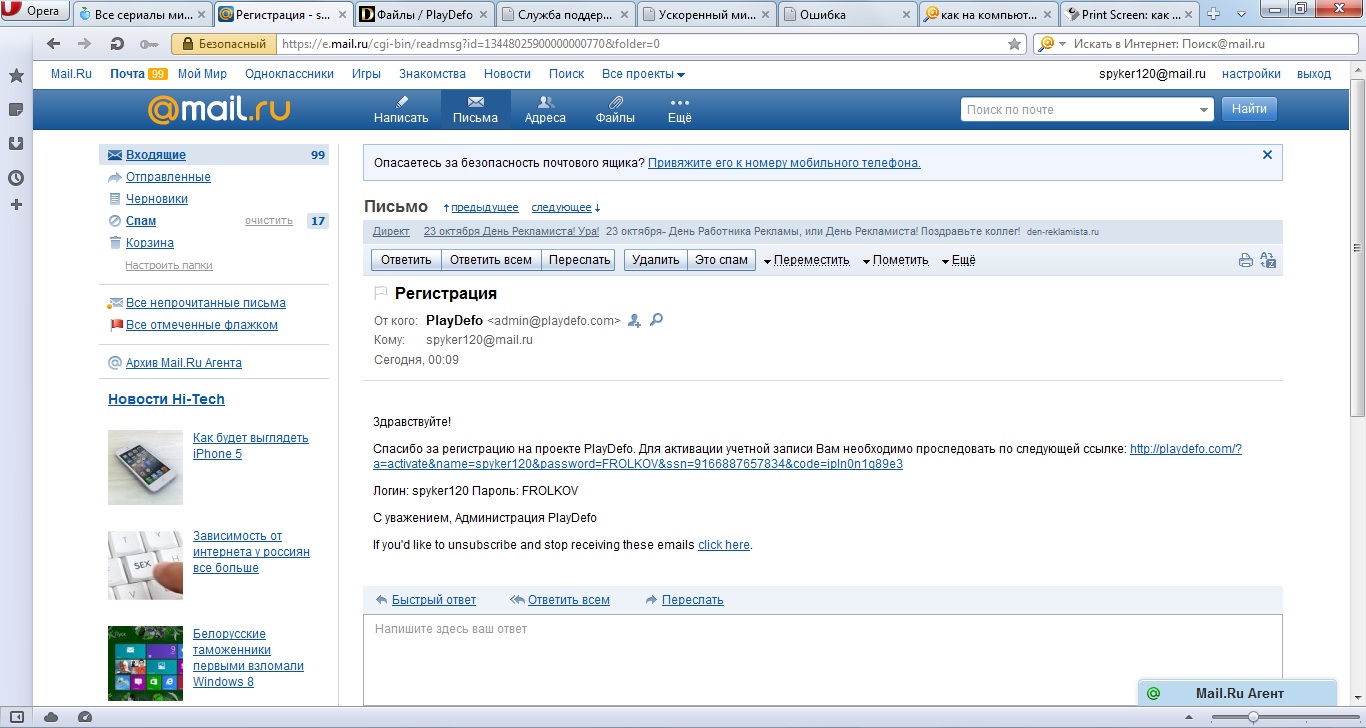
Task: Open Корзина trash folder
Action: (x=150, y=243)
